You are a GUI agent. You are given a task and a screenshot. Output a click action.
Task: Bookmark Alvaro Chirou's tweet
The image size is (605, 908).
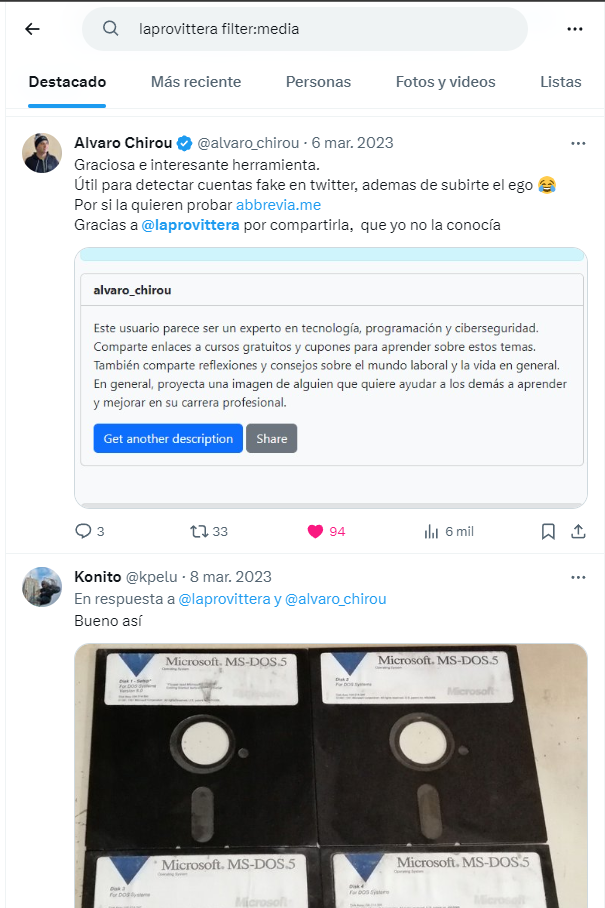[x=548, y=531]
